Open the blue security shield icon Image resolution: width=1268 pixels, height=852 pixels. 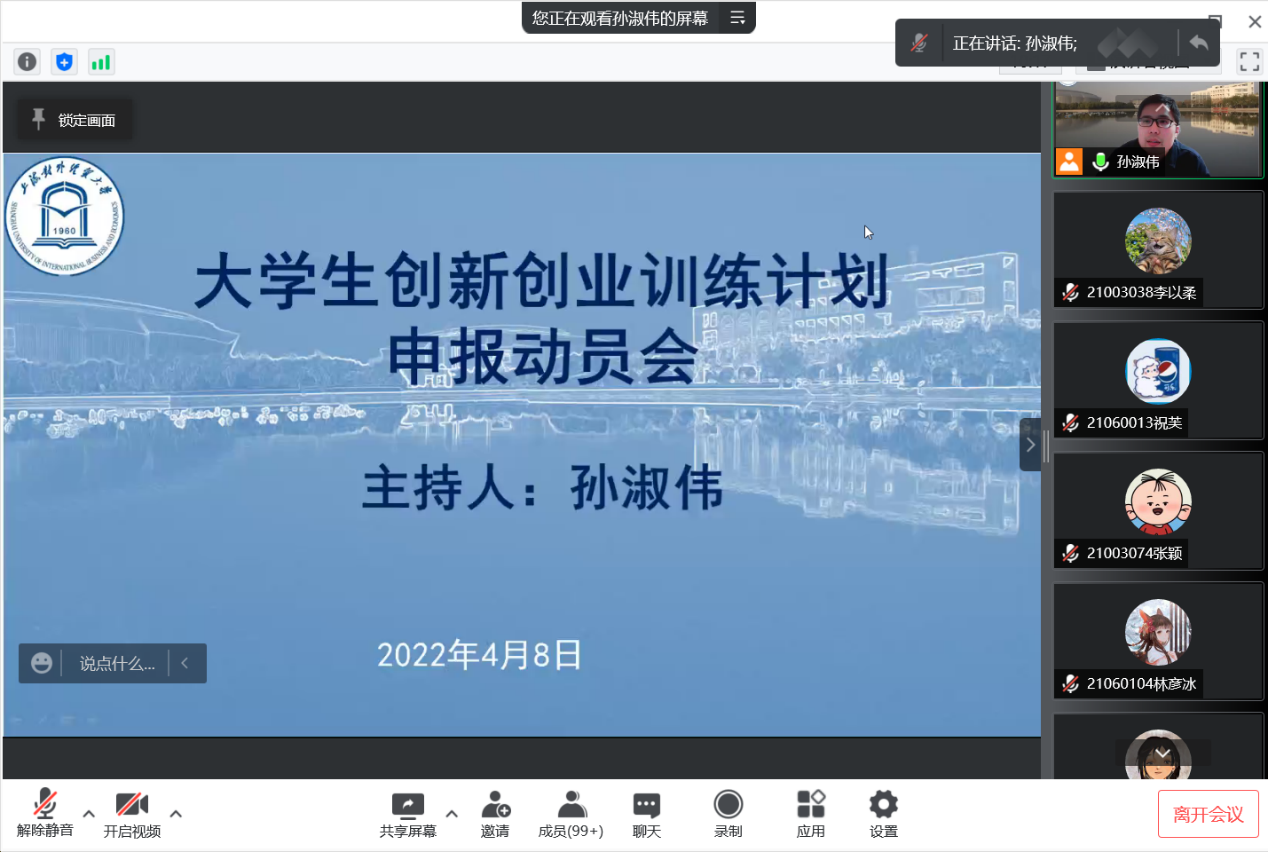pos(64,62)
